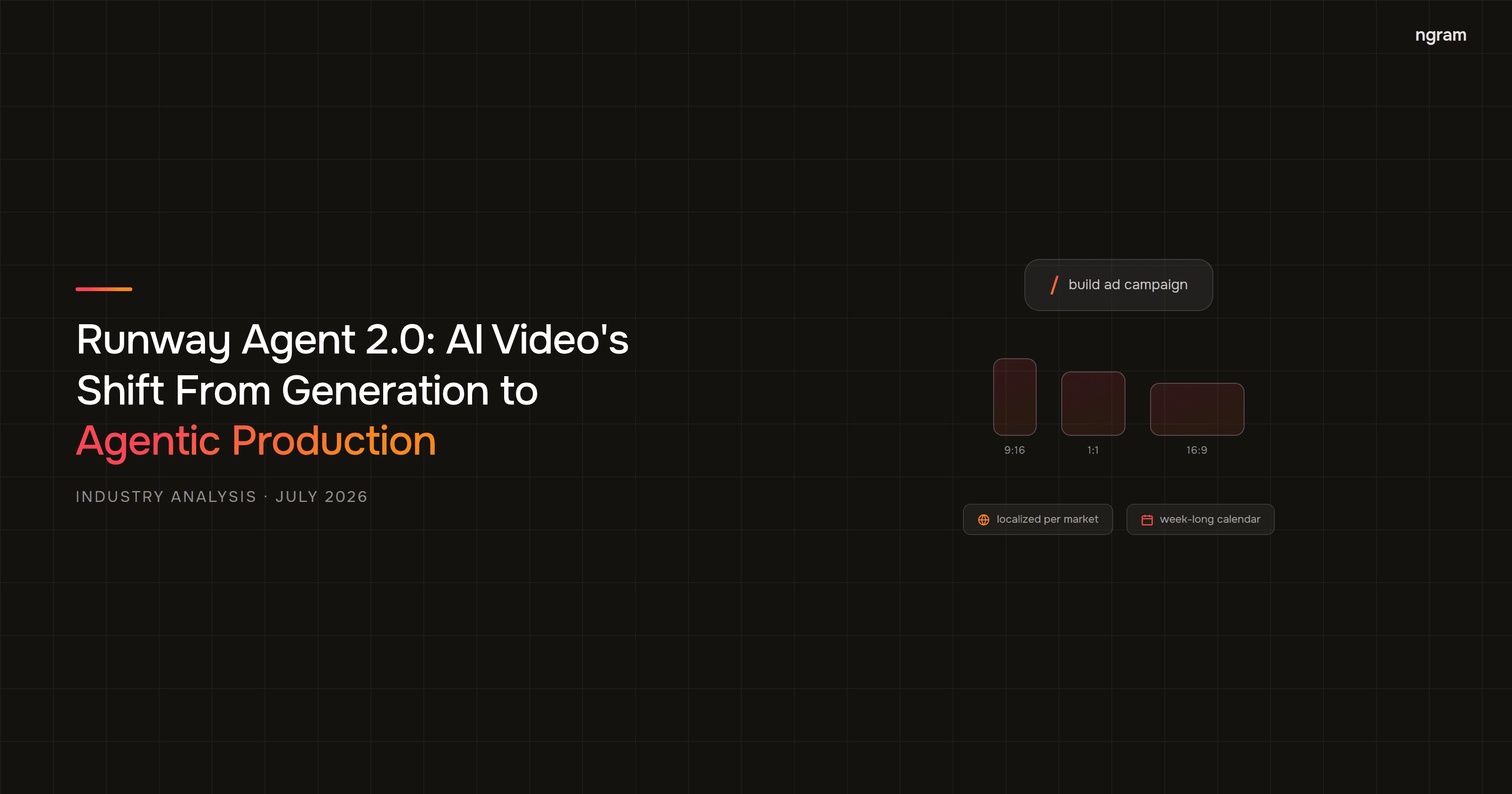The width and height of the screenshot is (1512, 794).
Task: Select the 9:16 format thumbnail
Action: [x=1014, y=397]
